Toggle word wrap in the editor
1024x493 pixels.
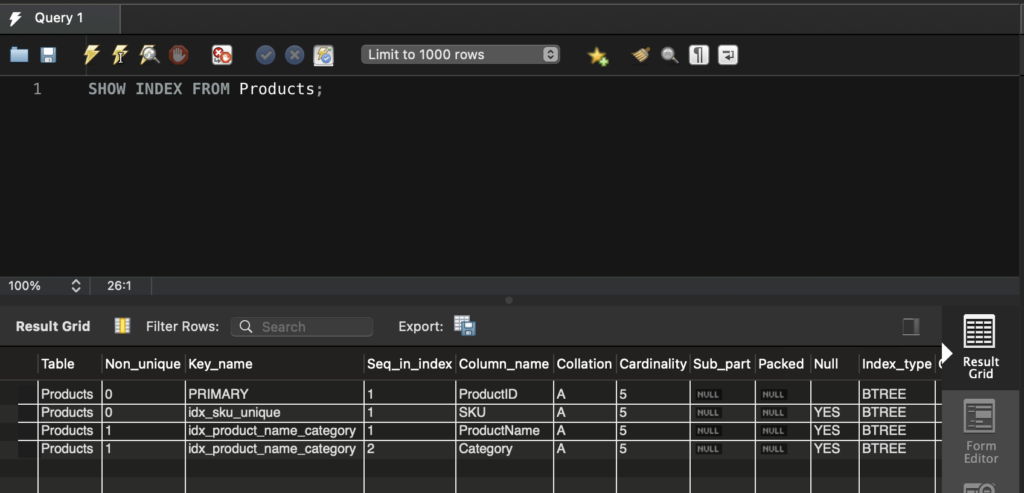[728, 55]
